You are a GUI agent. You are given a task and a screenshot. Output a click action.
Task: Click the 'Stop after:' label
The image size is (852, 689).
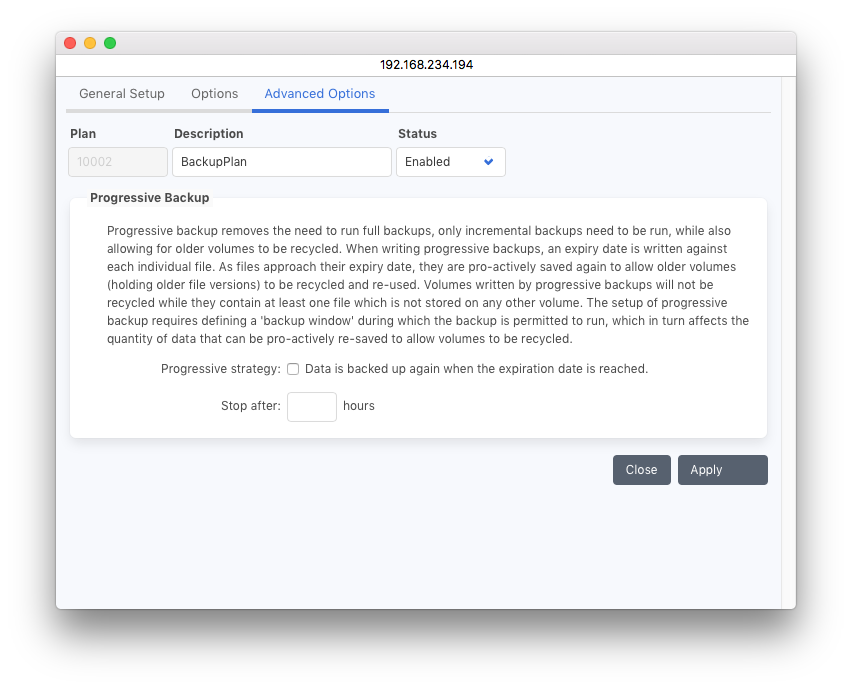(250, 406)
